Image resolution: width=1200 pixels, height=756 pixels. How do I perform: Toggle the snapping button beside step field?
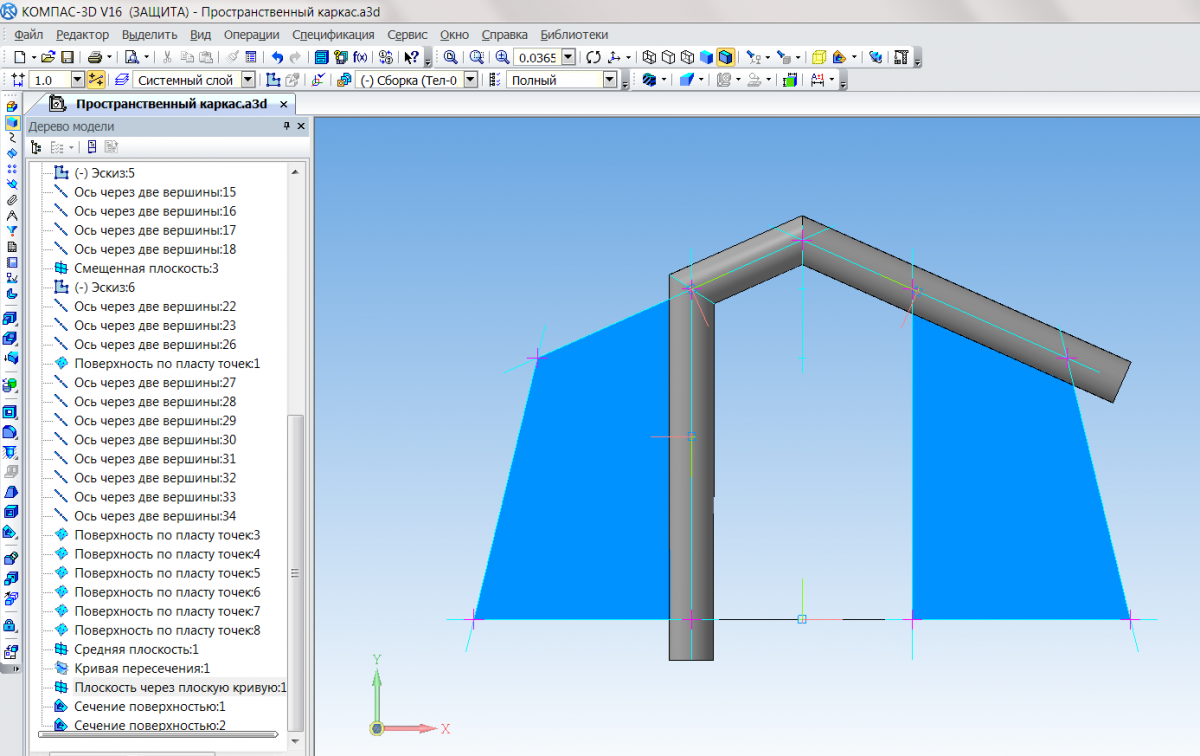pyautogui.click(x=96, y=80)
